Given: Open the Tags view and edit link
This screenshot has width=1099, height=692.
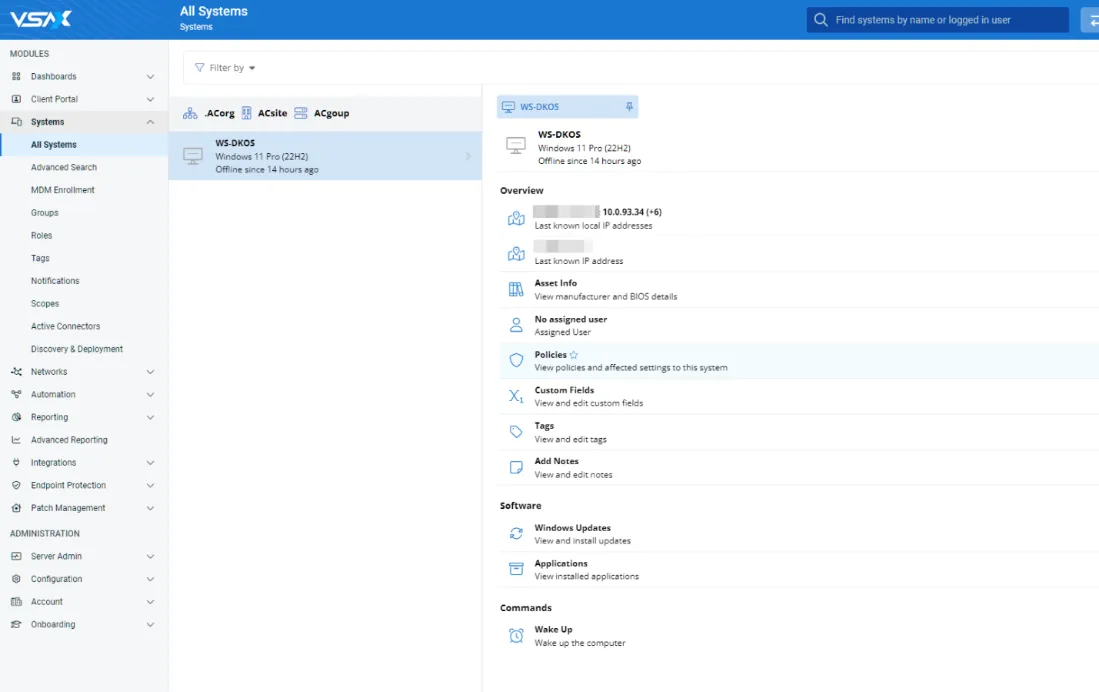Looking at the screenshot, I should click(570, 432).
